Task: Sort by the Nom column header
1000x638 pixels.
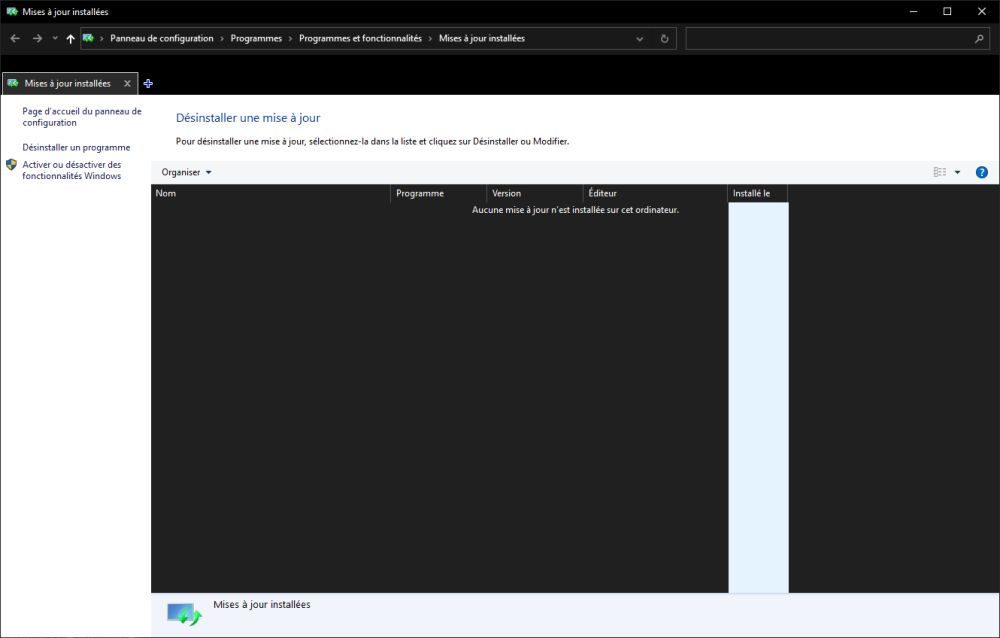Action: [x=270, y=193]
